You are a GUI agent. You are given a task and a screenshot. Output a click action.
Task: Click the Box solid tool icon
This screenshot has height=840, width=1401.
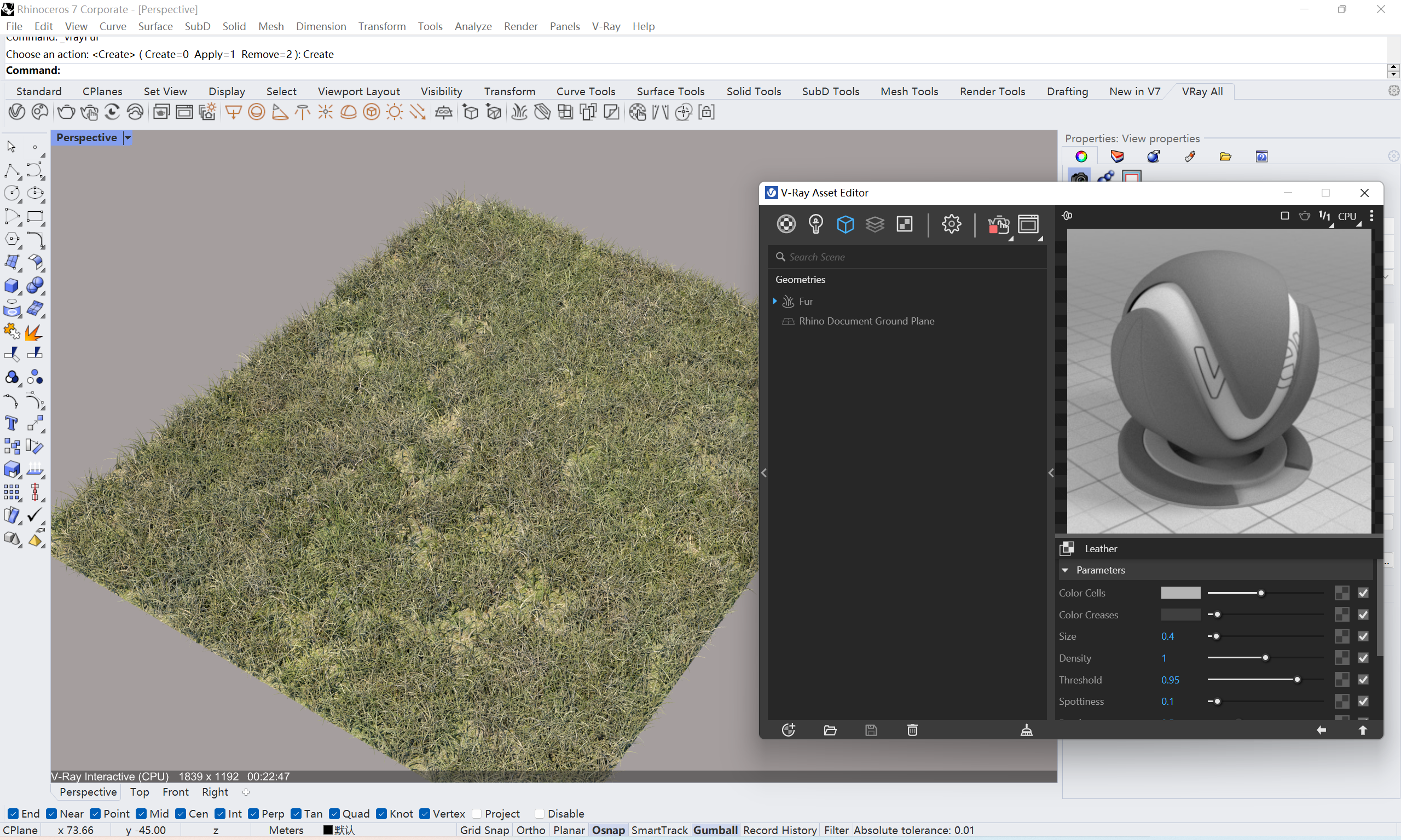point(11,286)
